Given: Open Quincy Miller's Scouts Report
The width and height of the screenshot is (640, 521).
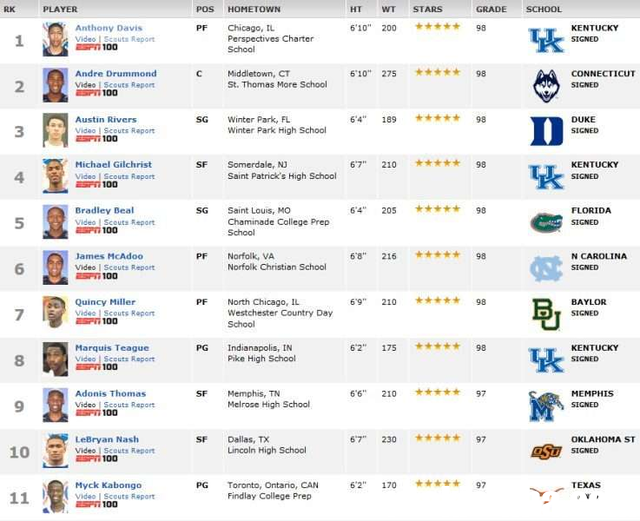Looking at the screenshot, I should [x=129, y=313].
